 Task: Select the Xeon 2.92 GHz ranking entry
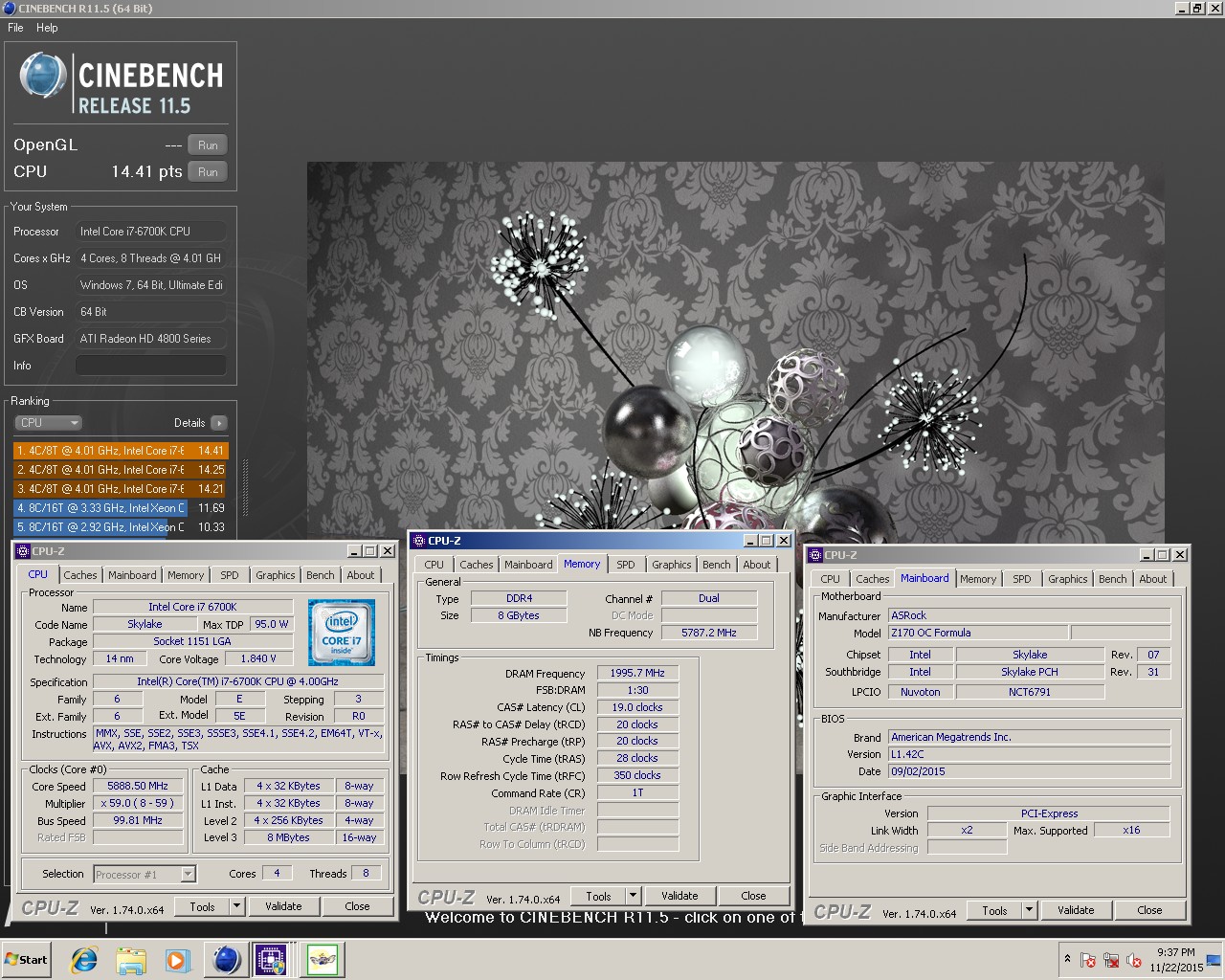coord(121,527)
